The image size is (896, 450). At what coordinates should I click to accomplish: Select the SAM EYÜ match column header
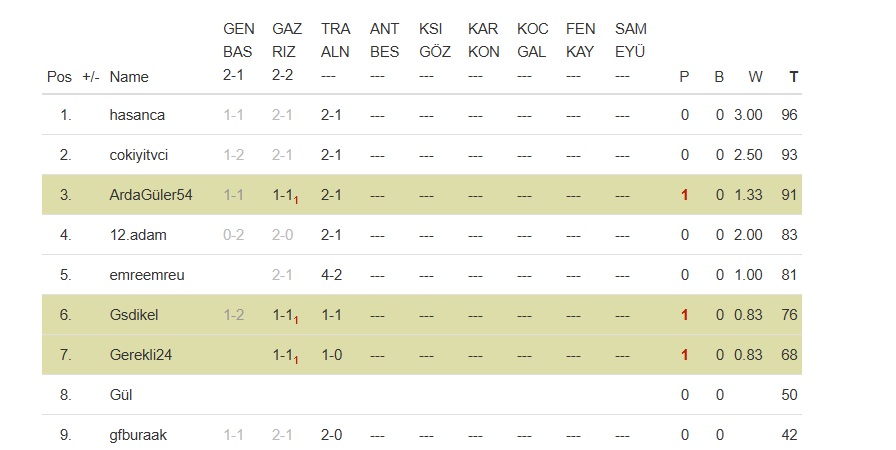point(630,40)
